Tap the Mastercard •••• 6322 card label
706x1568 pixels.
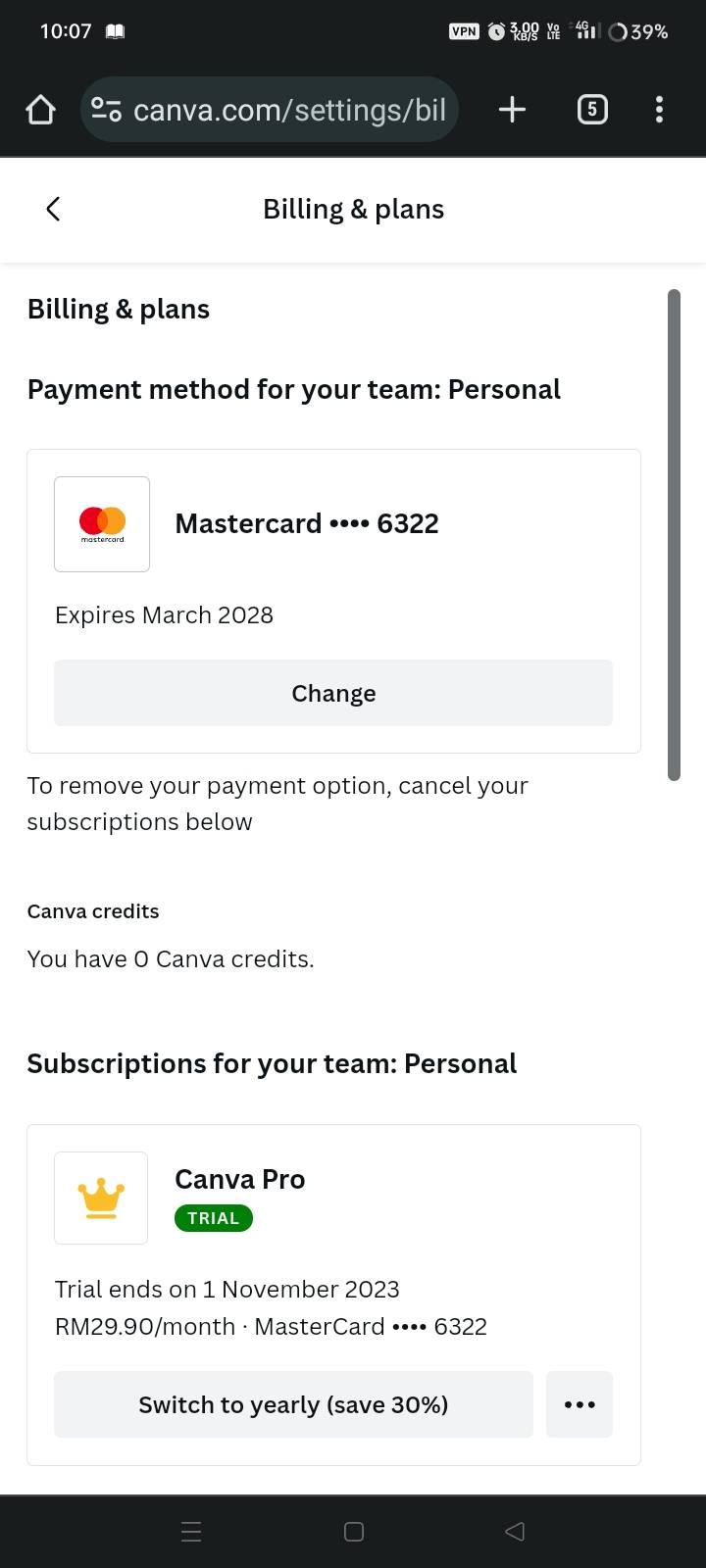point(307,523)
